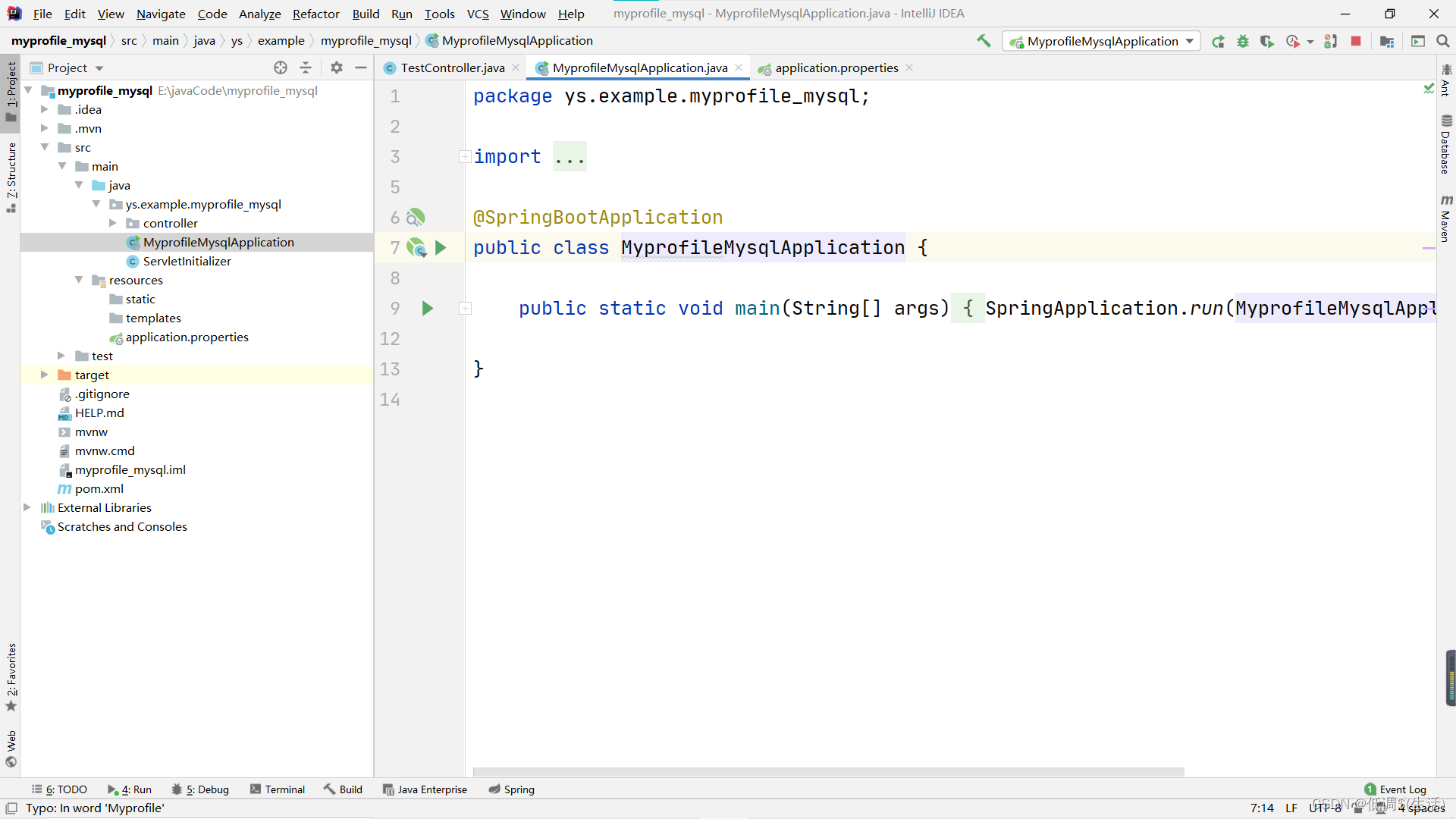The height and width of the screenshot is (819, 1456).
Task: Run with Coverage icon
Action: [x=1266, y=42]
